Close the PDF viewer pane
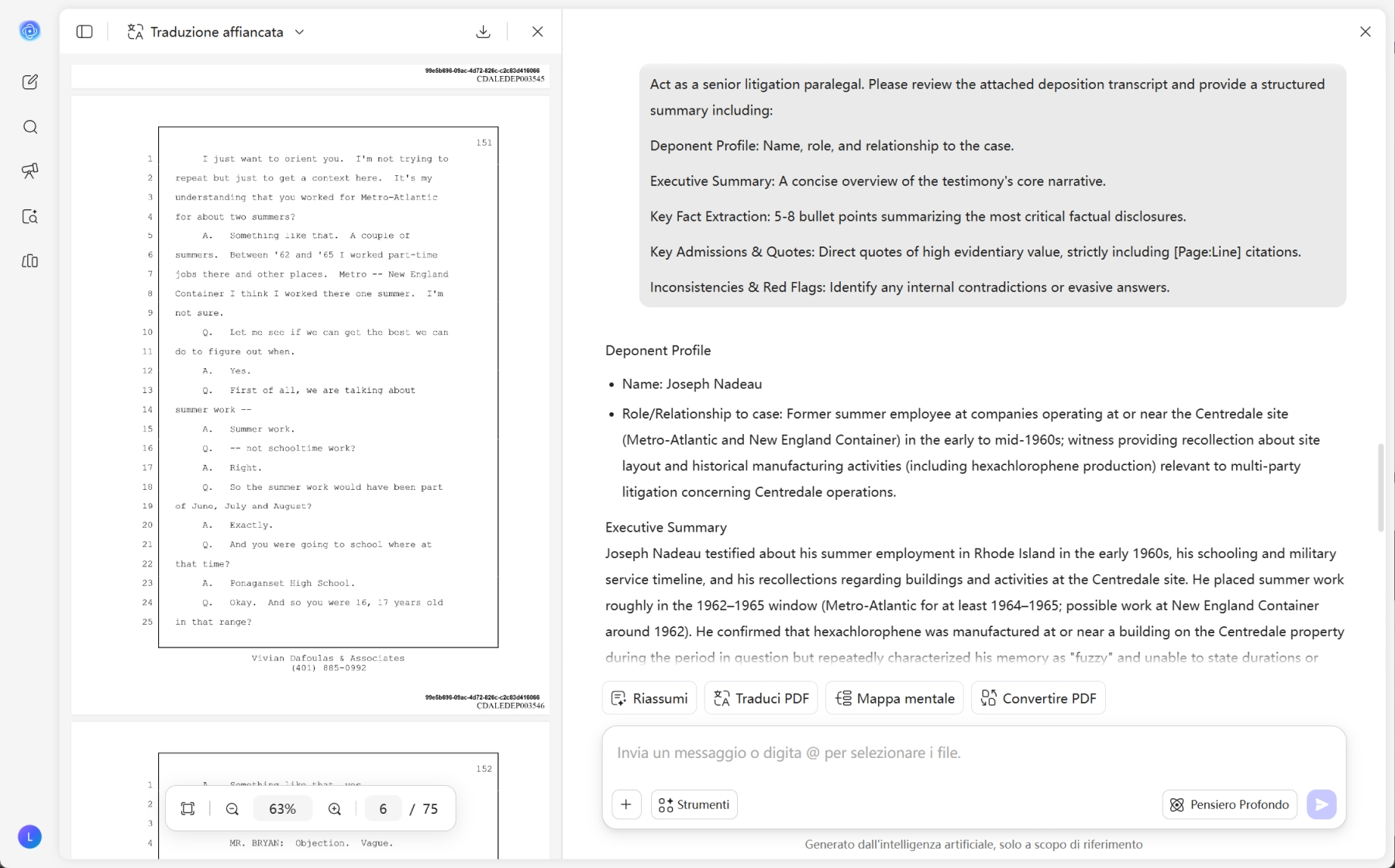The height and width of the screenshot is (868, 1395). point(537,32)
